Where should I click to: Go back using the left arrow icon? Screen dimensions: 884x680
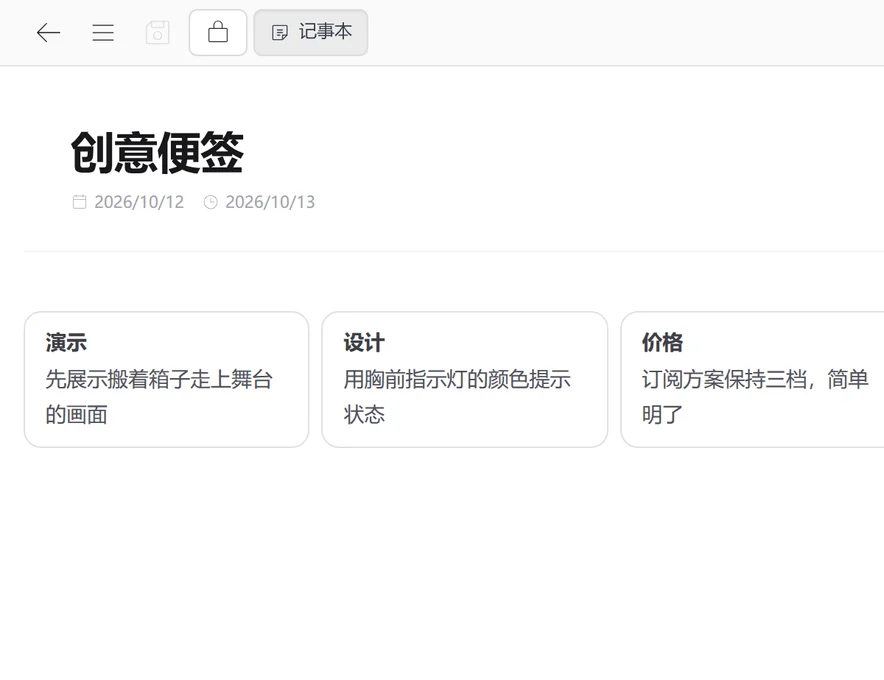pos(48,33)
